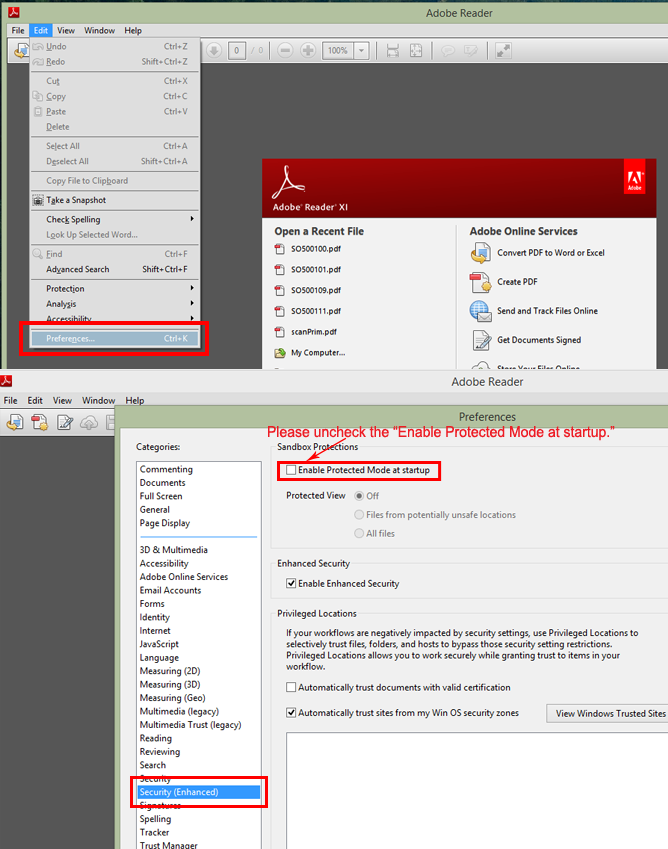The height and width of the screenshot is (849, 668).
Task: Click the zoom out minus icon
Action: click(285, 51)
